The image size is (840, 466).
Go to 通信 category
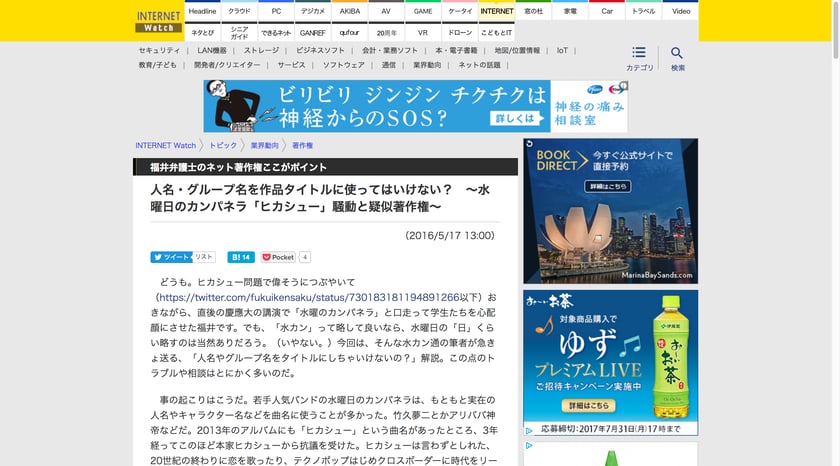(389, 65)
